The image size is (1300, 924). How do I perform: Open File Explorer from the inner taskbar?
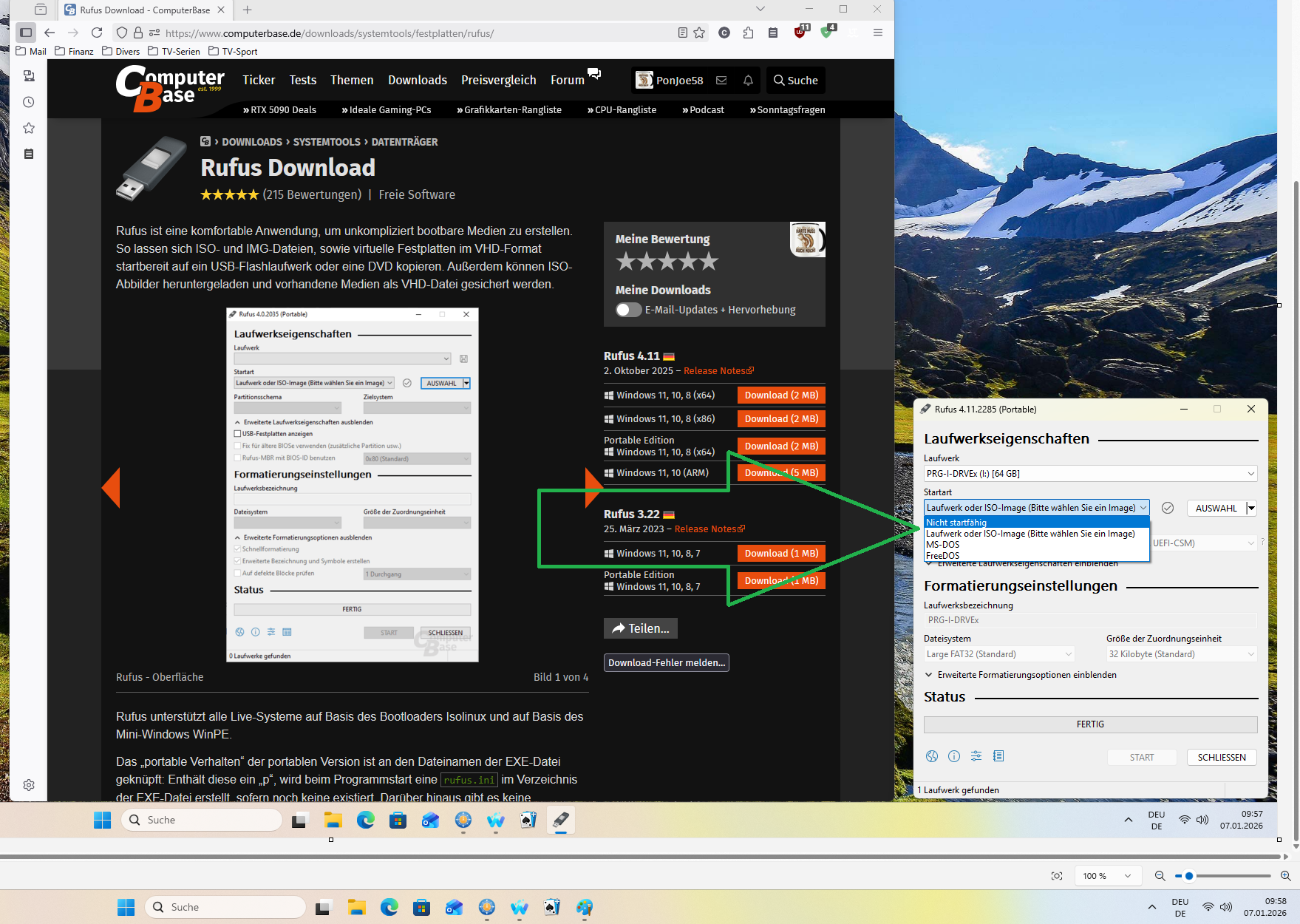(333, 820)
